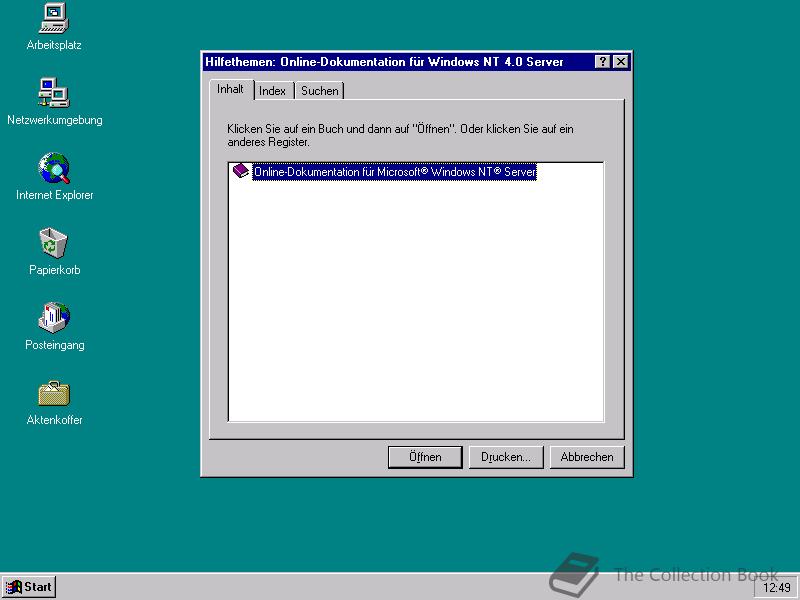Click the Öffnen button
Screen dimensions: 800x600
pos(425,457)
